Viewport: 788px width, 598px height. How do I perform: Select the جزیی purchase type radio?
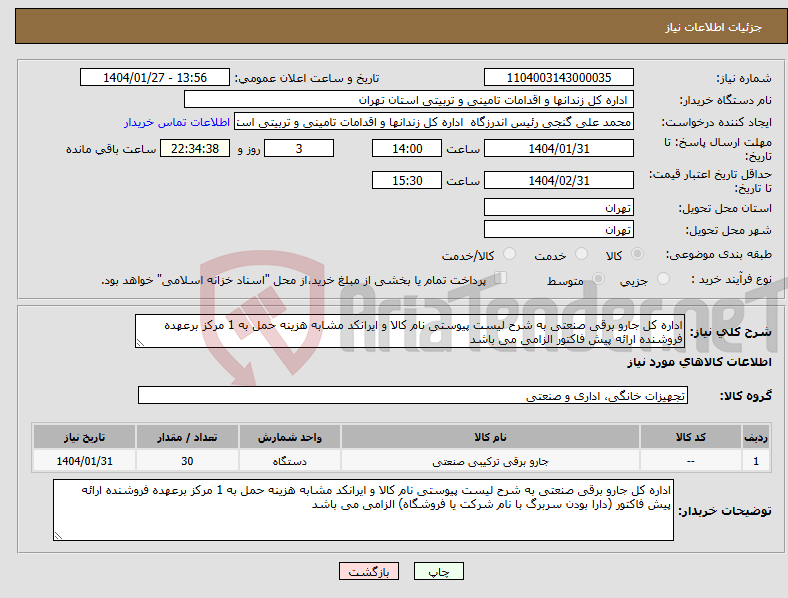point(663,279)
